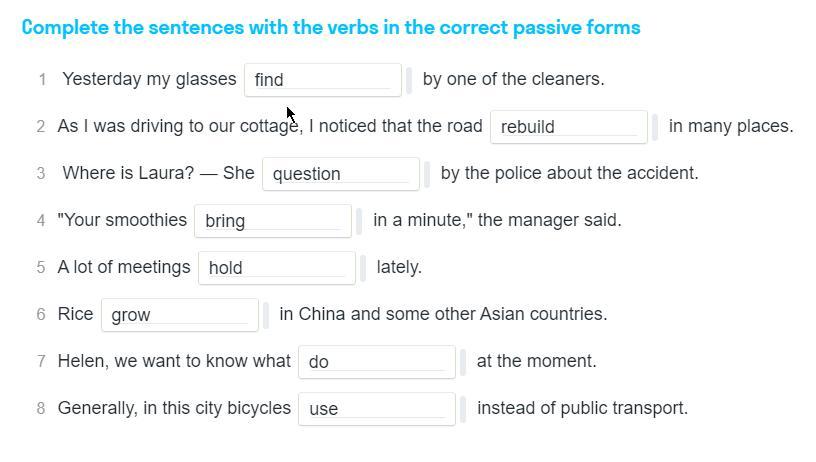Click the gray marker next to 'bring' field
The height and width of the screenshot is (462, 816).
coord(360,221)
